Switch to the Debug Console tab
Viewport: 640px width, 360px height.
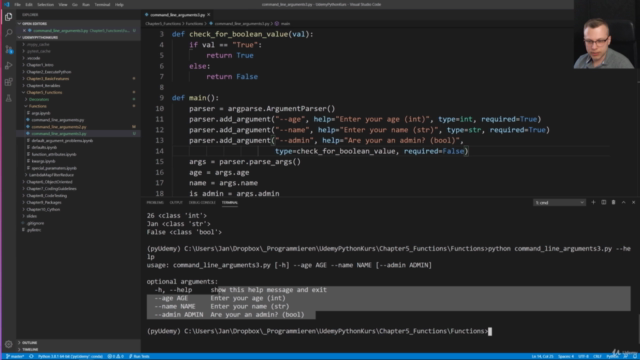202,202
